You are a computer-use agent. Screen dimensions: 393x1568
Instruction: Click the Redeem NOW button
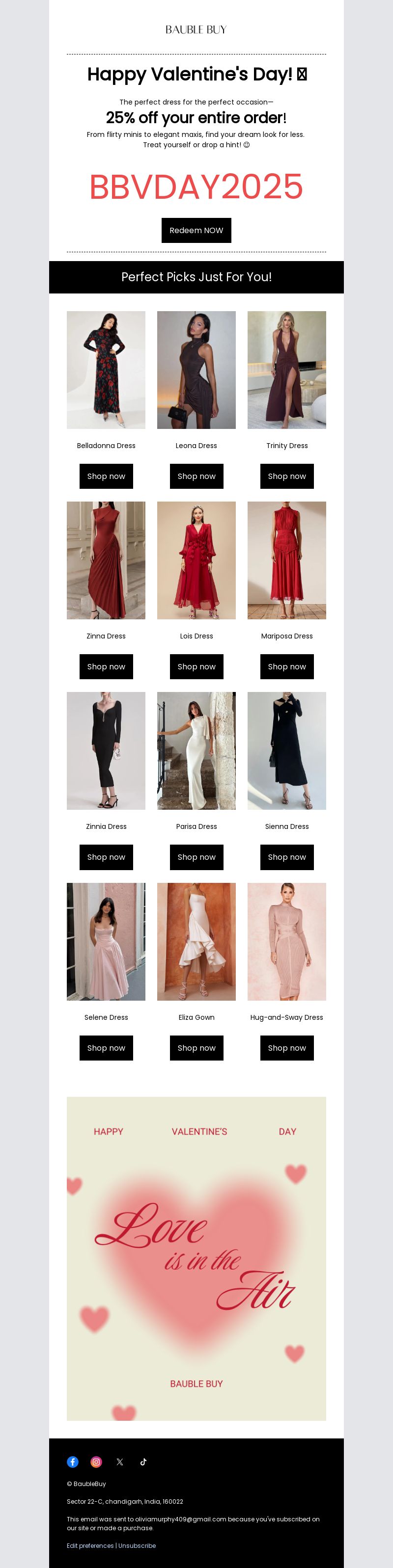point(196,230)
